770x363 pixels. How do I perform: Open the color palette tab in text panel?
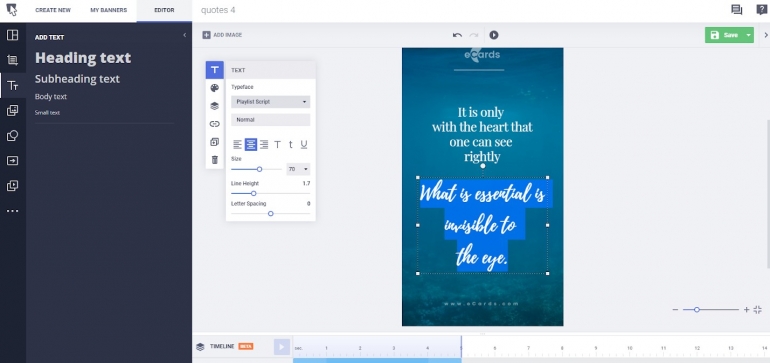(x=215, y=88)
